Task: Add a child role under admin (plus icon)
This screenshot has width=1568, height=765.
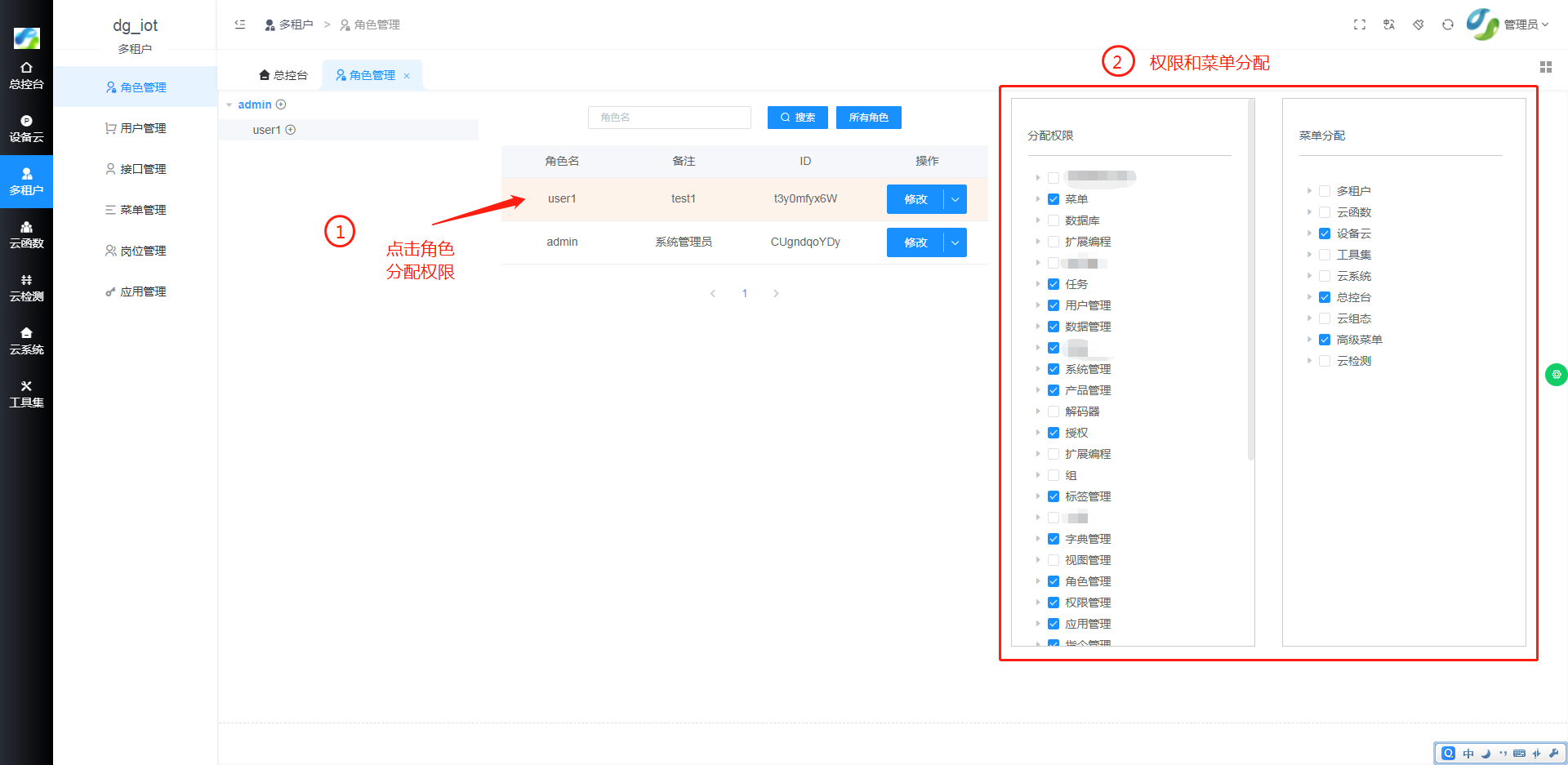Action: (x=281, y=105)
